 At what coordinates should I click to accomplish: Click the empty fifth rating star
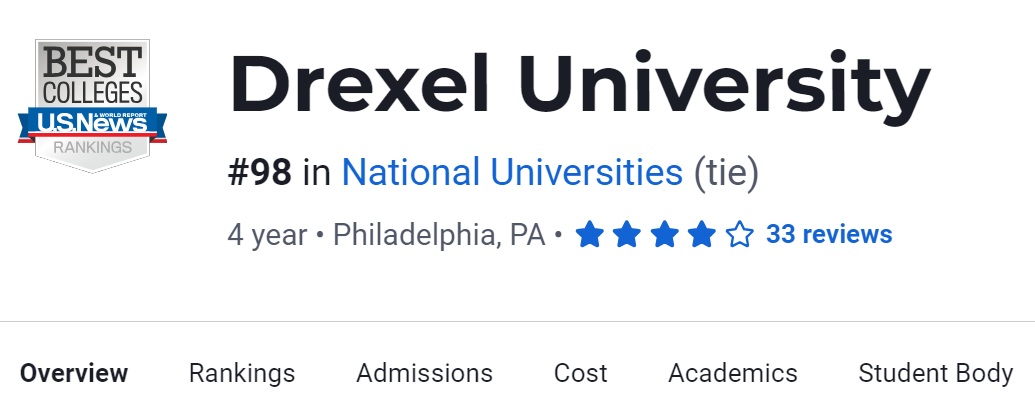(x=739, y=235)
